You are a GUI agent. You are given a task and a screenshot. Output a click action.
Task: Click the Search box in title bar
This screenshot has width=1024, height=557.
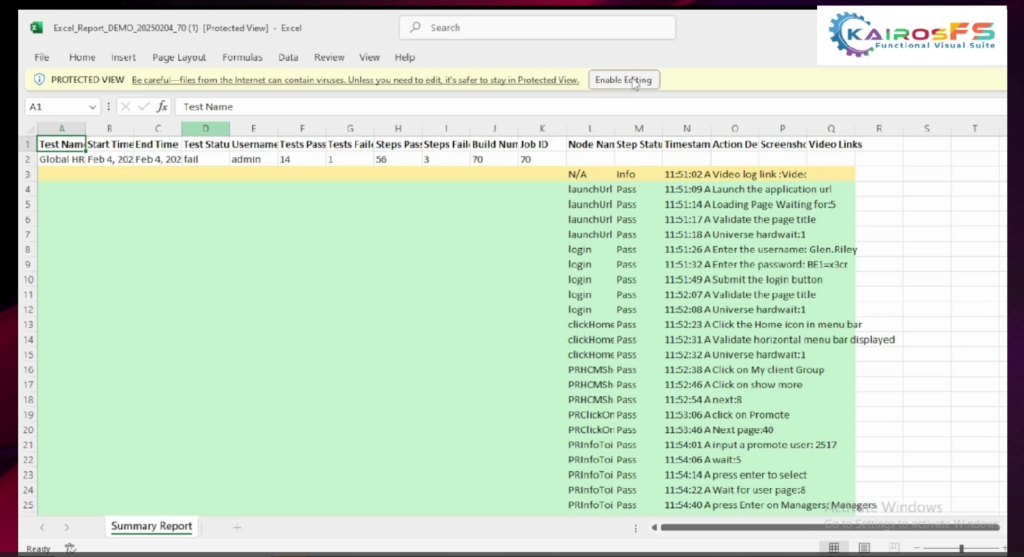(x=550, y=28)
